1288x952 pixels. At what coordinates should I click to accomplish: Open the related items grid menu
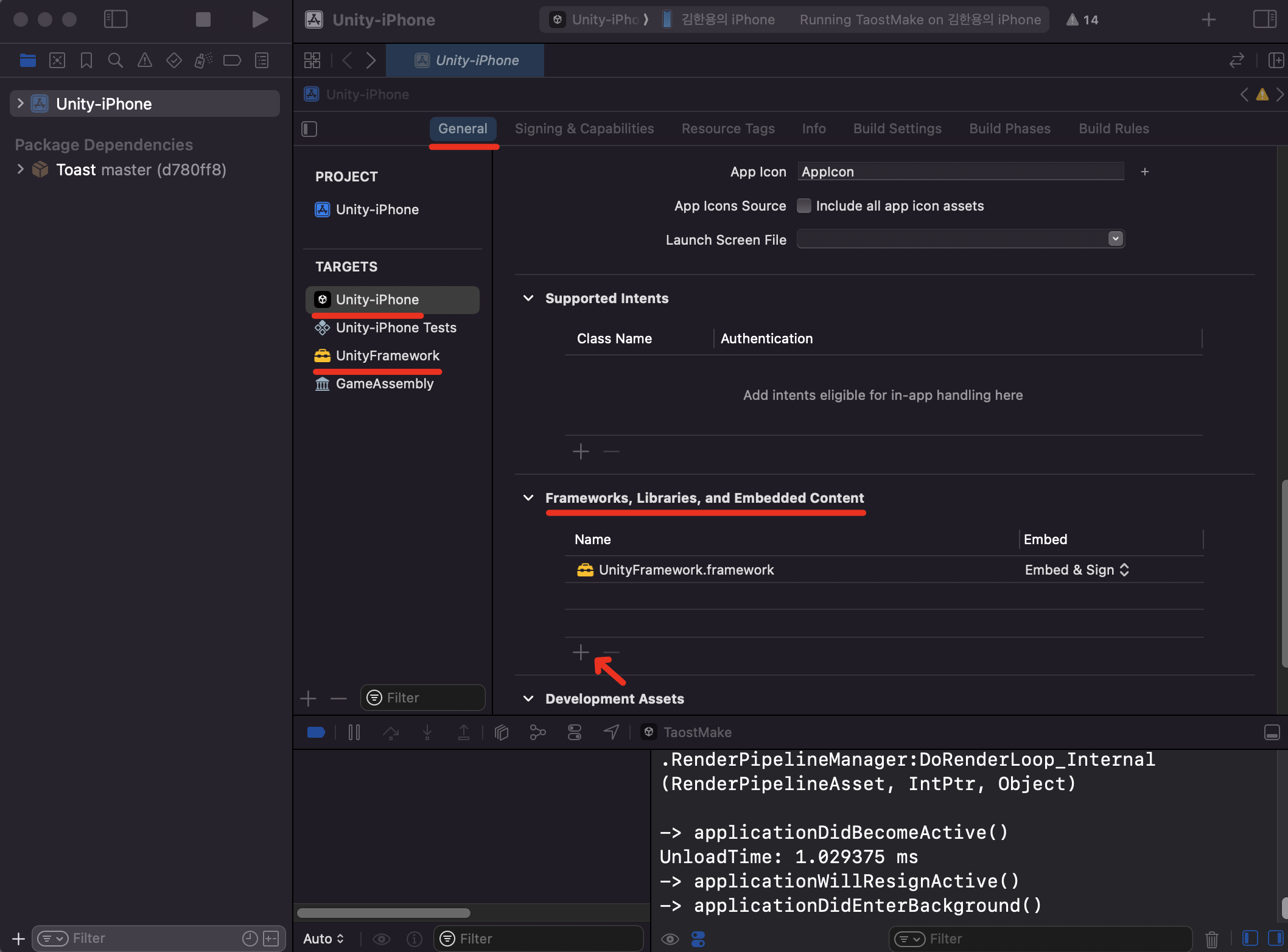coord(312,60)
